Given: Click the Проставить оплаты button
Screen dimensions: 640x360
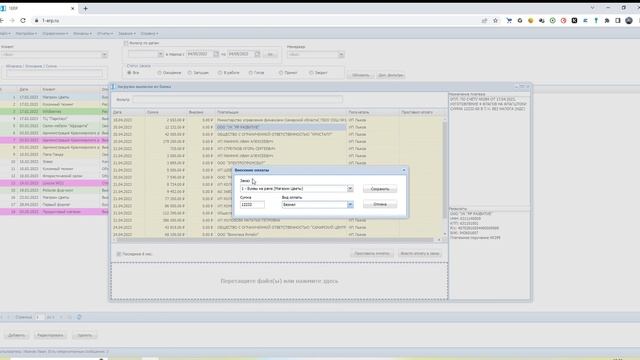Looking at the screenshot, I should [x=372, y=253].
